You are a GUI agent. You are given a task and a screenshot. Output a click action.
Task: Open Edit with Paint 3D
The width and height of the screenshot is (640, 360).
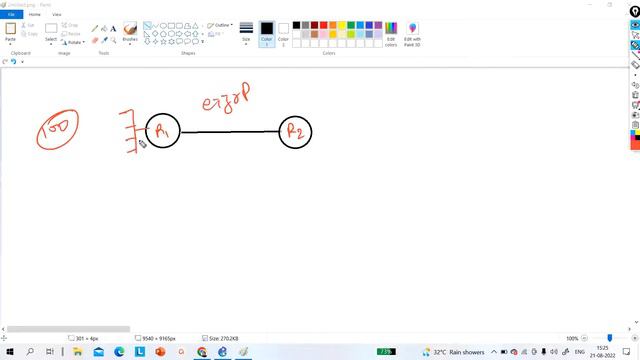[x=412, y=34]
